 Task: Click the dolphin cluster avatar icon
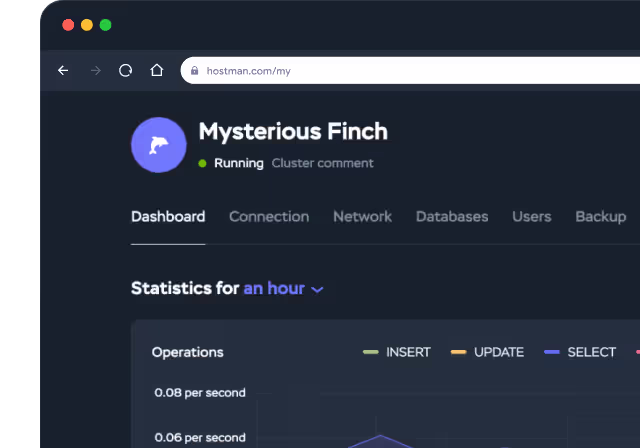coord(159,145)
